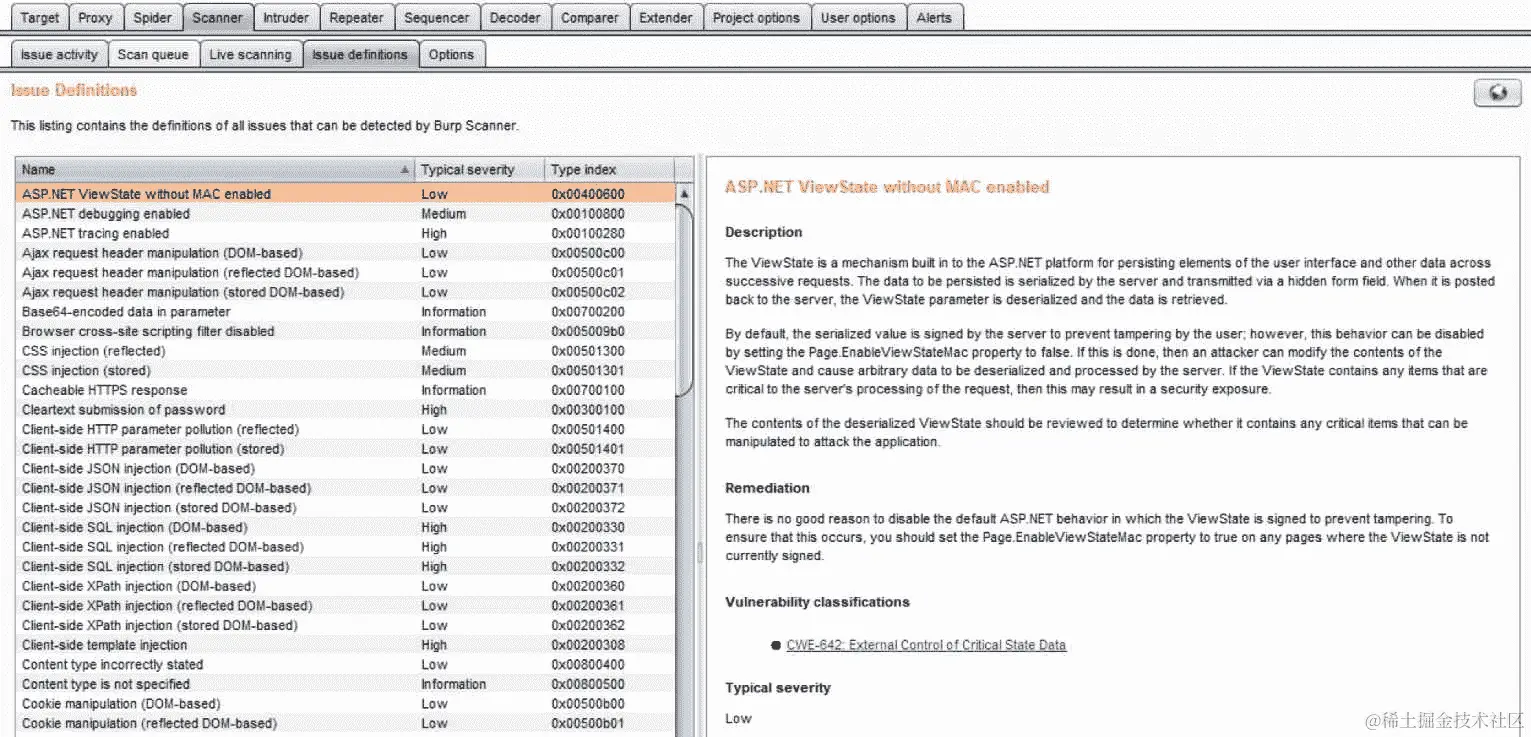Select Client-side XPath injection (DOM-based) row
This screenshot has height=737, width=1531.
click(346, 586)
